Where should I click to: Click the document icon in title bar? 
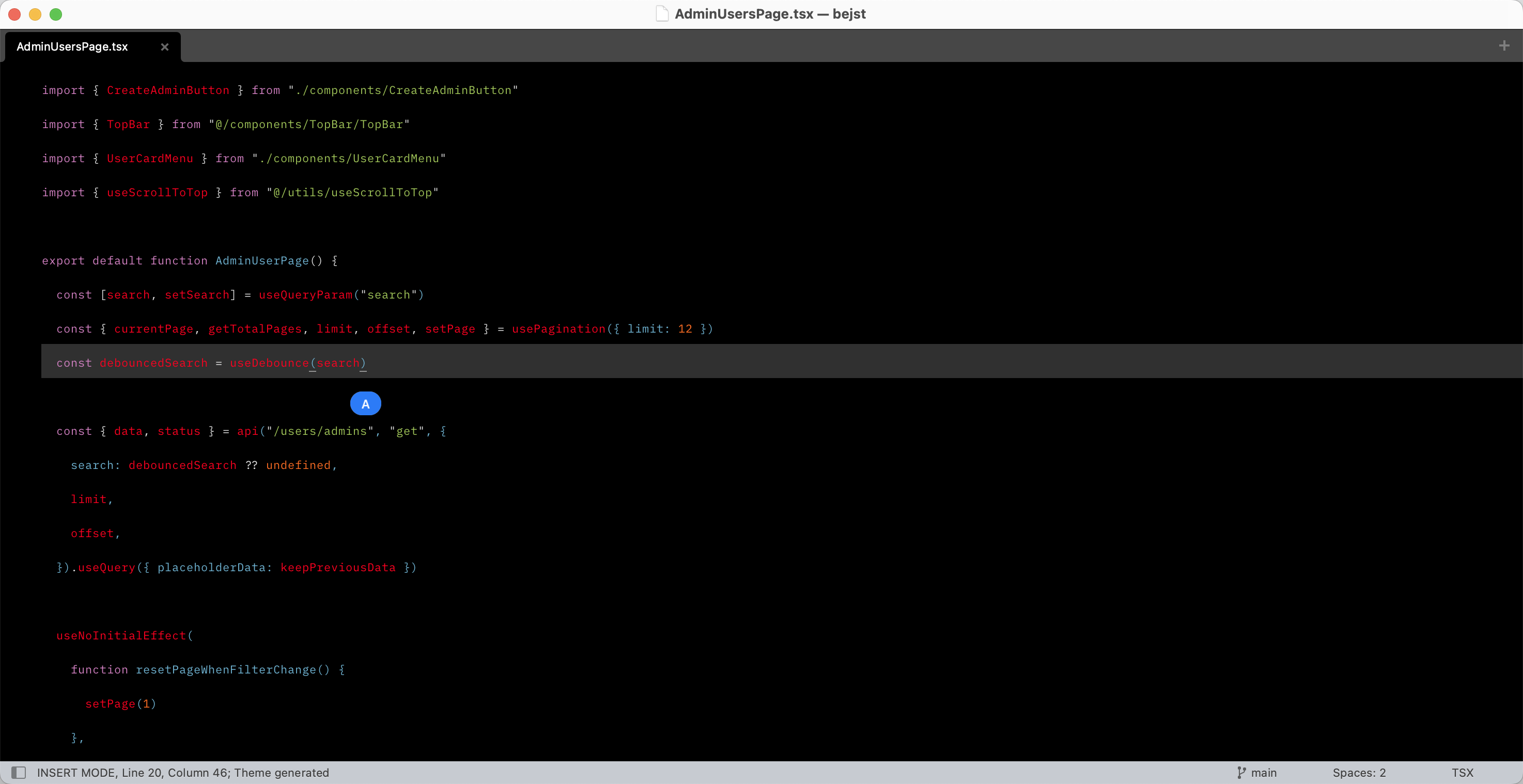(x=662, y=13)
